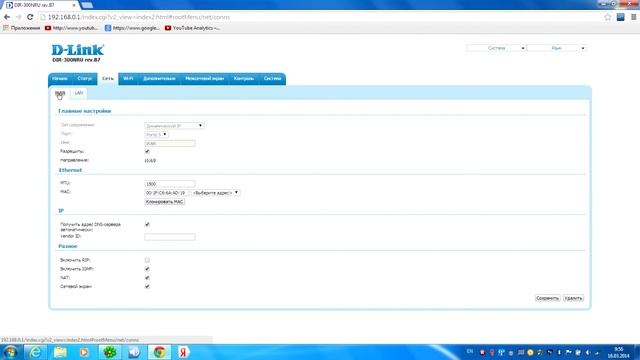Open the Контроль tab

click(244, 78)
